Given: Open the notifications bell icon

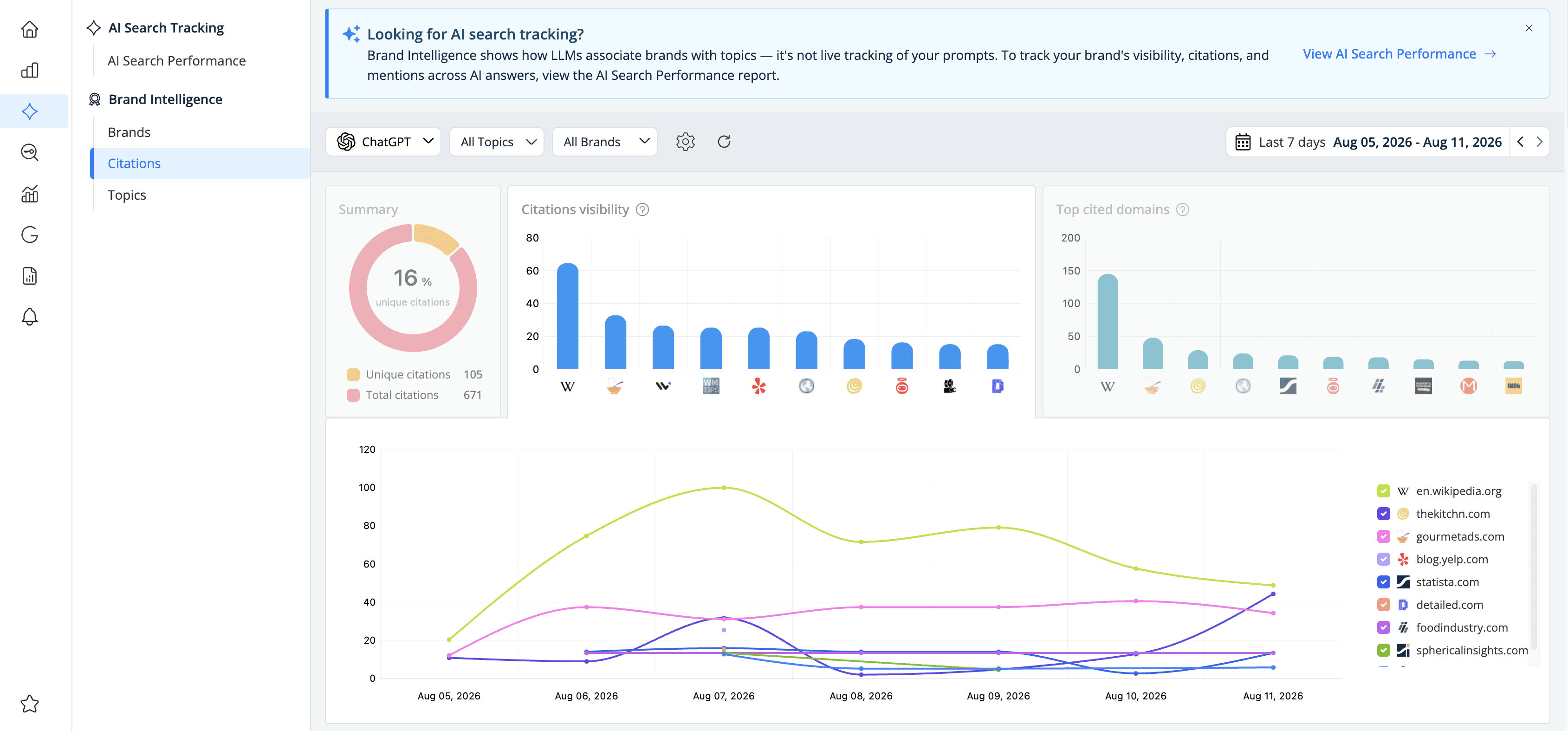Looking at the screenshot, I should (29, 317).
